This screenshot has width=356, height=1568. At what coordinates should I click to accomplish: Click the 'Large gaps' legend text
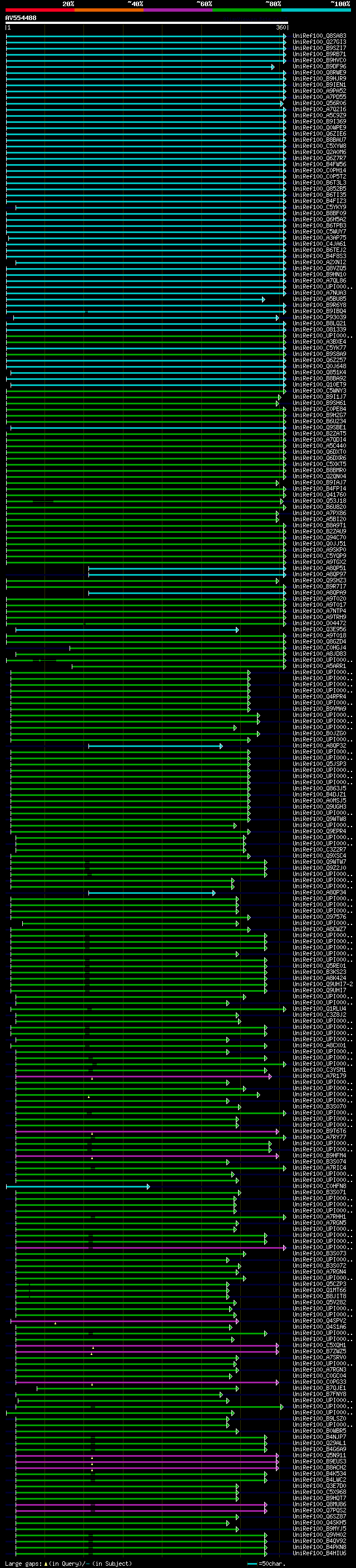pyautogui.click(x=24, y=1563)
